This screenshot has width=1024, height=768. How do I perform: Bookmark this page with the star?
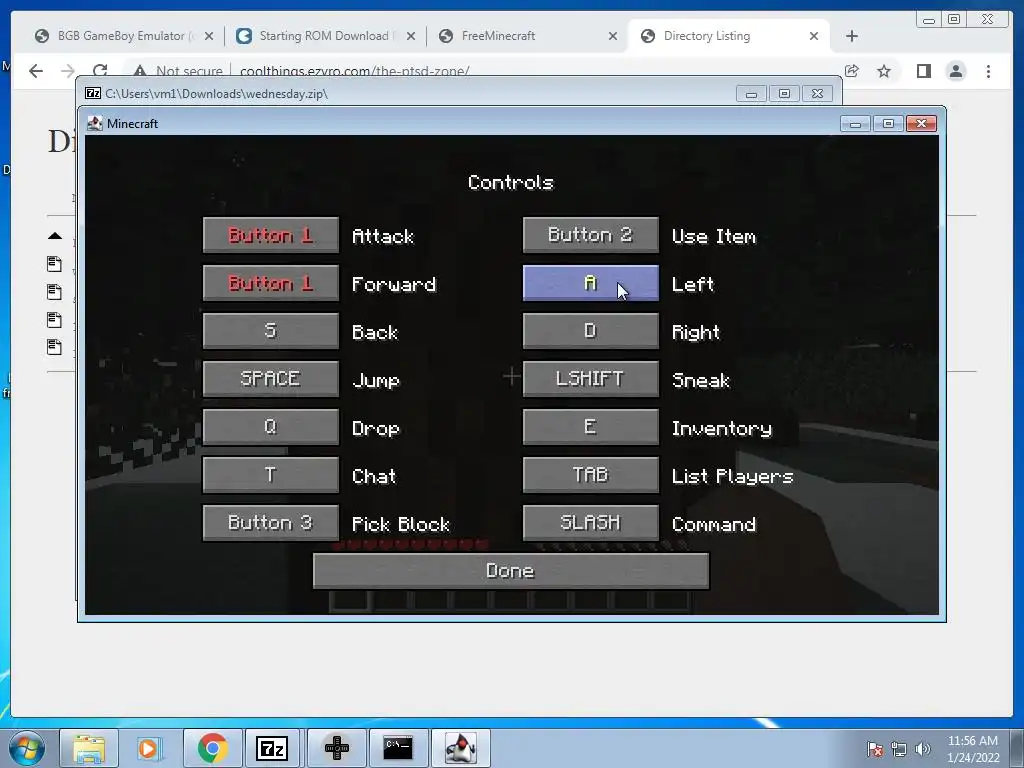click(x=884, y=71)
